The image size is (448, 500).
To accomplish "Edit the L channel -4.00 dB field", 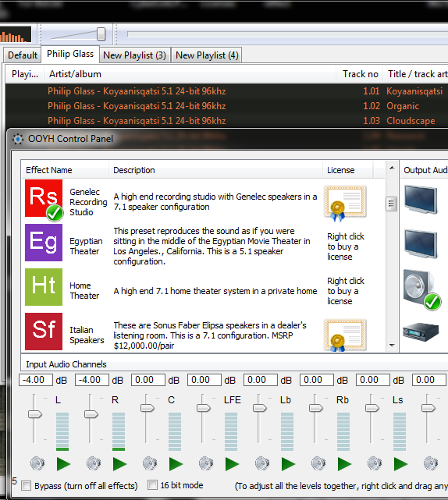I will (x=36, y=380).
